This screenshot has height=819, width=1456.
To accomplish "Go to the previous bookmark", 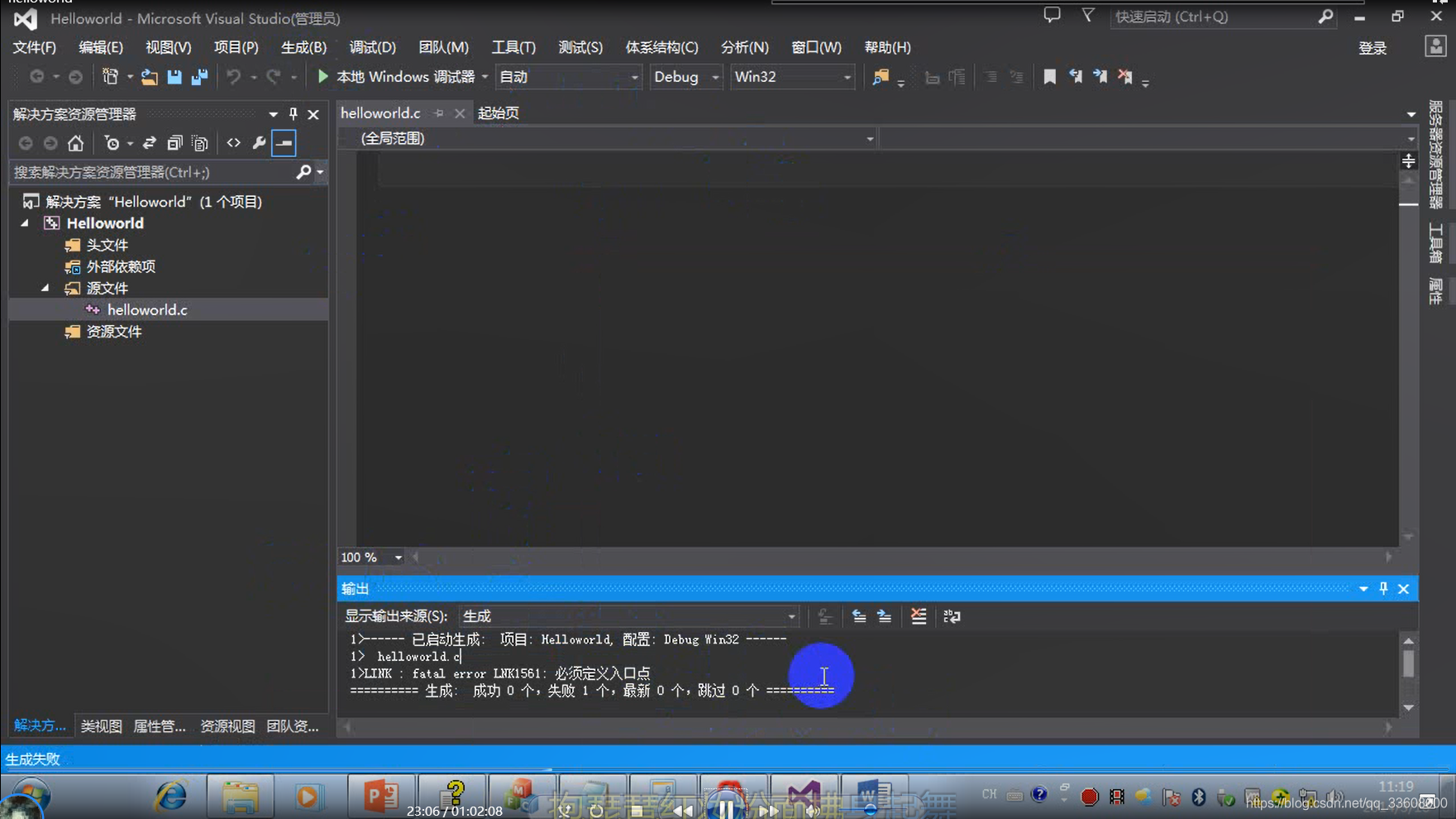I will pyautogui.click(x=1075, y=77).
